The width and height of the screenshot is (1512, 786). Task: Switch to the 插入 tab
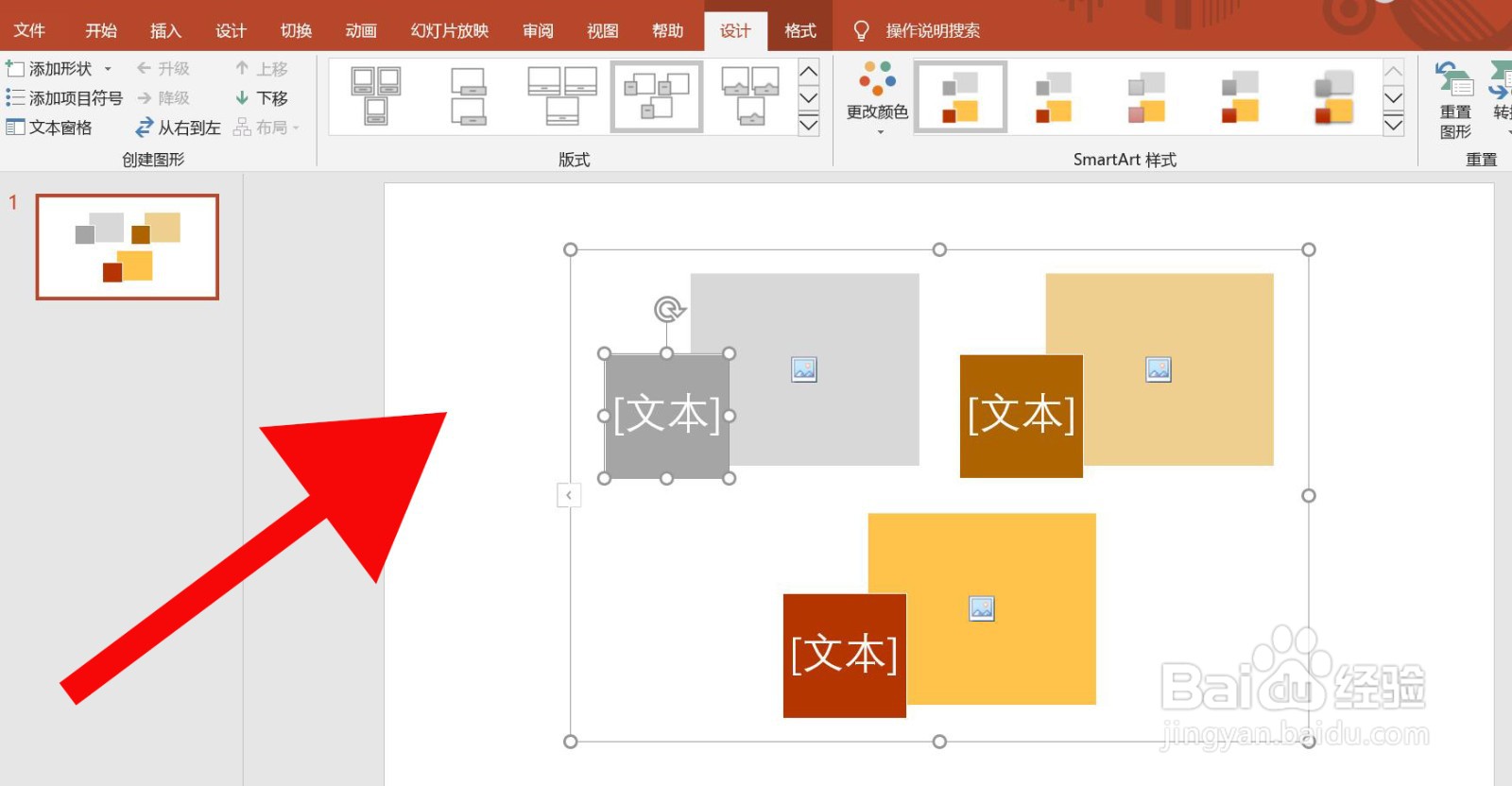165,30
